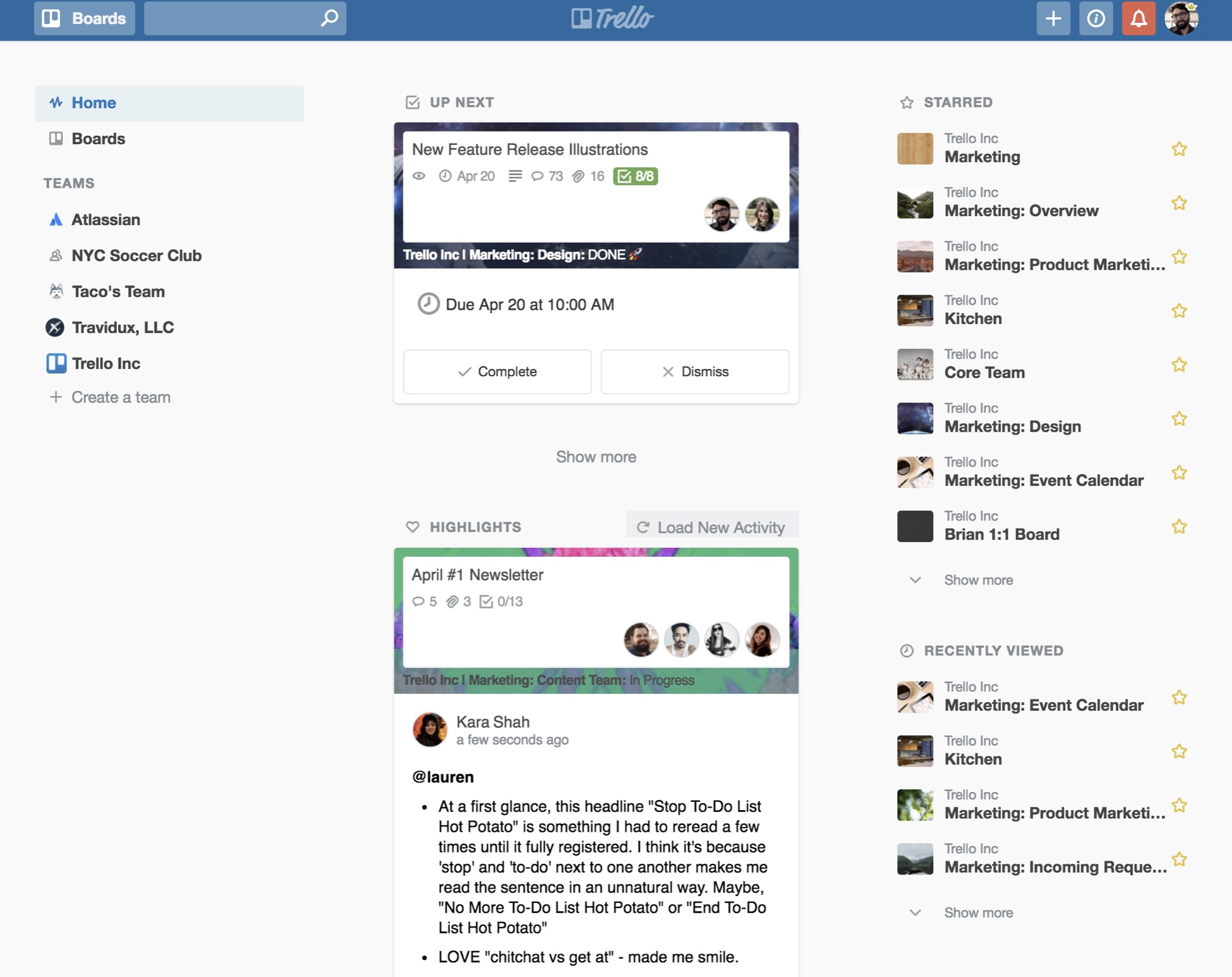Expand Show more under Recently Viewed
The height and width of the screenshot is (977, 1232).
tap(977, 913)
